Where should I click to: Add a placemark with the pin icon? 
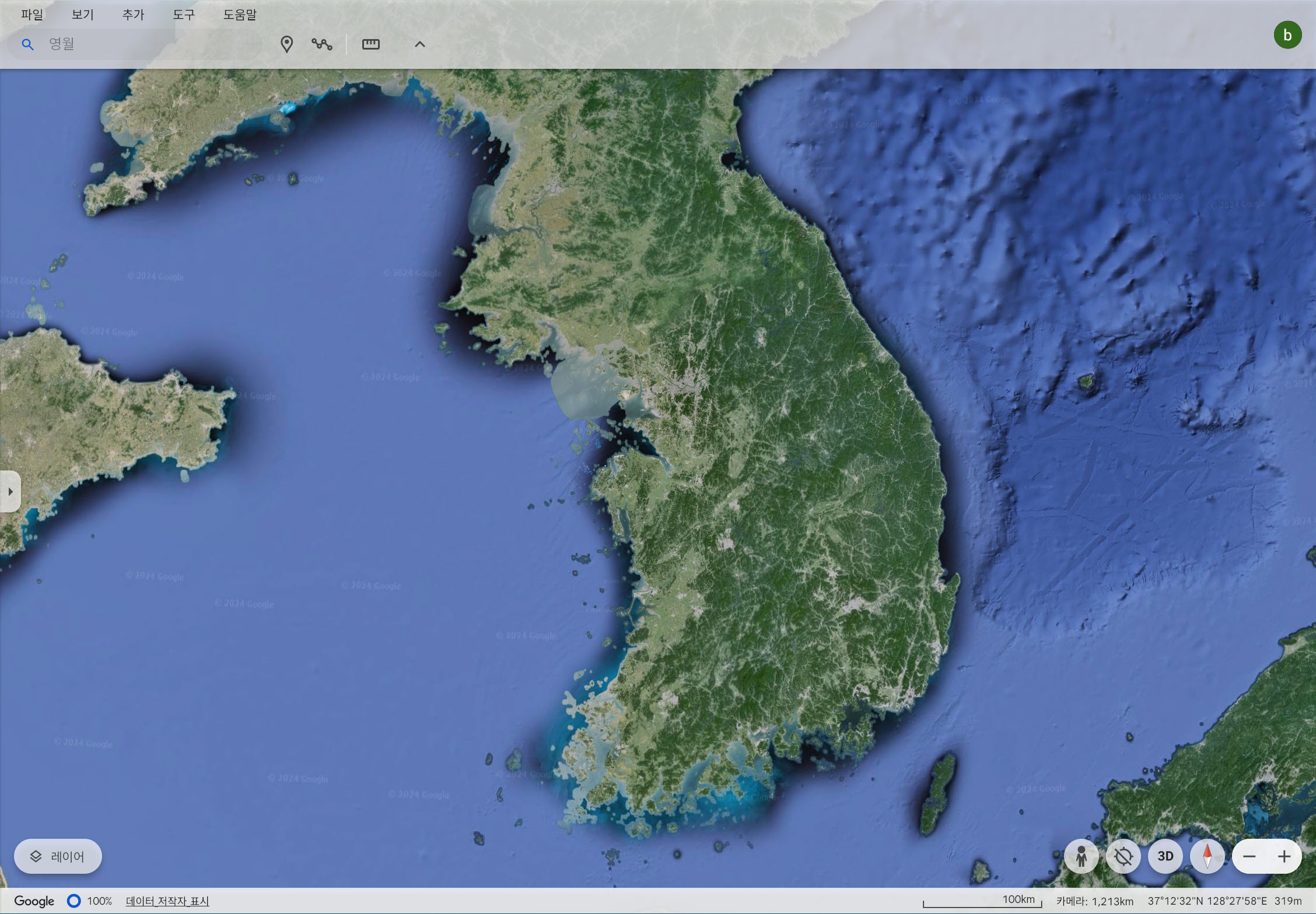(x=286, y=44)
